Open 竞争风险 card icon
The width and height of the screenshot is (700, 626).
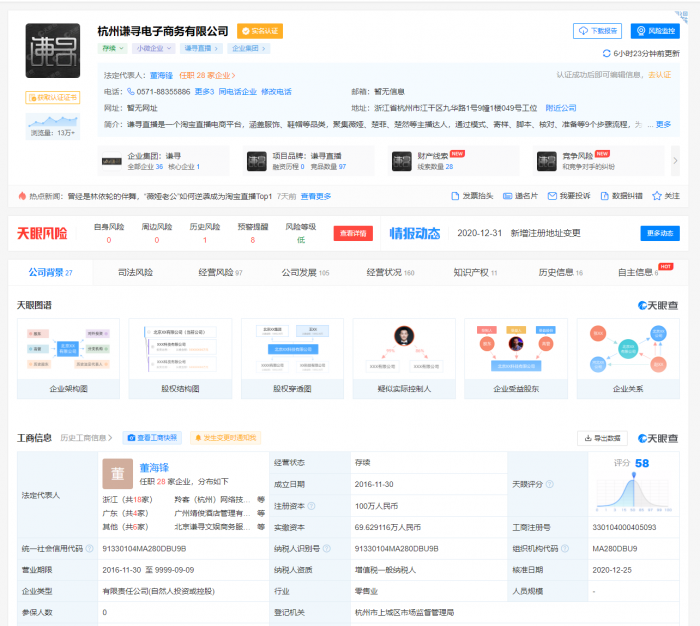coord(547,161)
